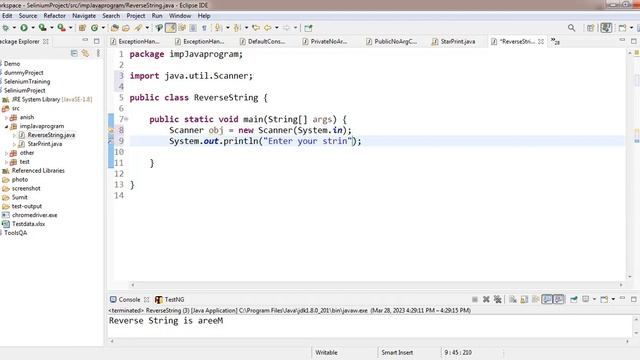Expand the test package node
Viewport: 640px width, 360px height.
coord(7,162)
